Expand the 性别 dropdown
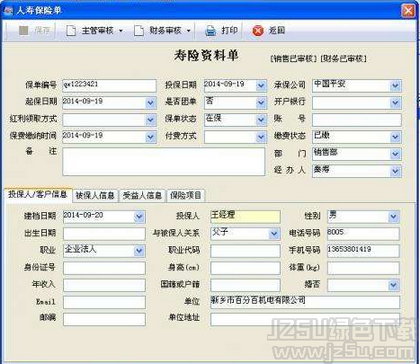Image resolution: width=420 pixels, height=364 pixels. click(393, 217)
